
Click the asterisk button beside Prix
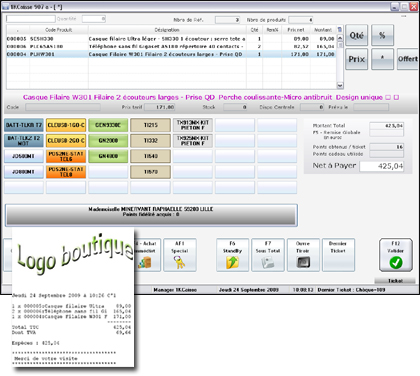tap(382, 59)
